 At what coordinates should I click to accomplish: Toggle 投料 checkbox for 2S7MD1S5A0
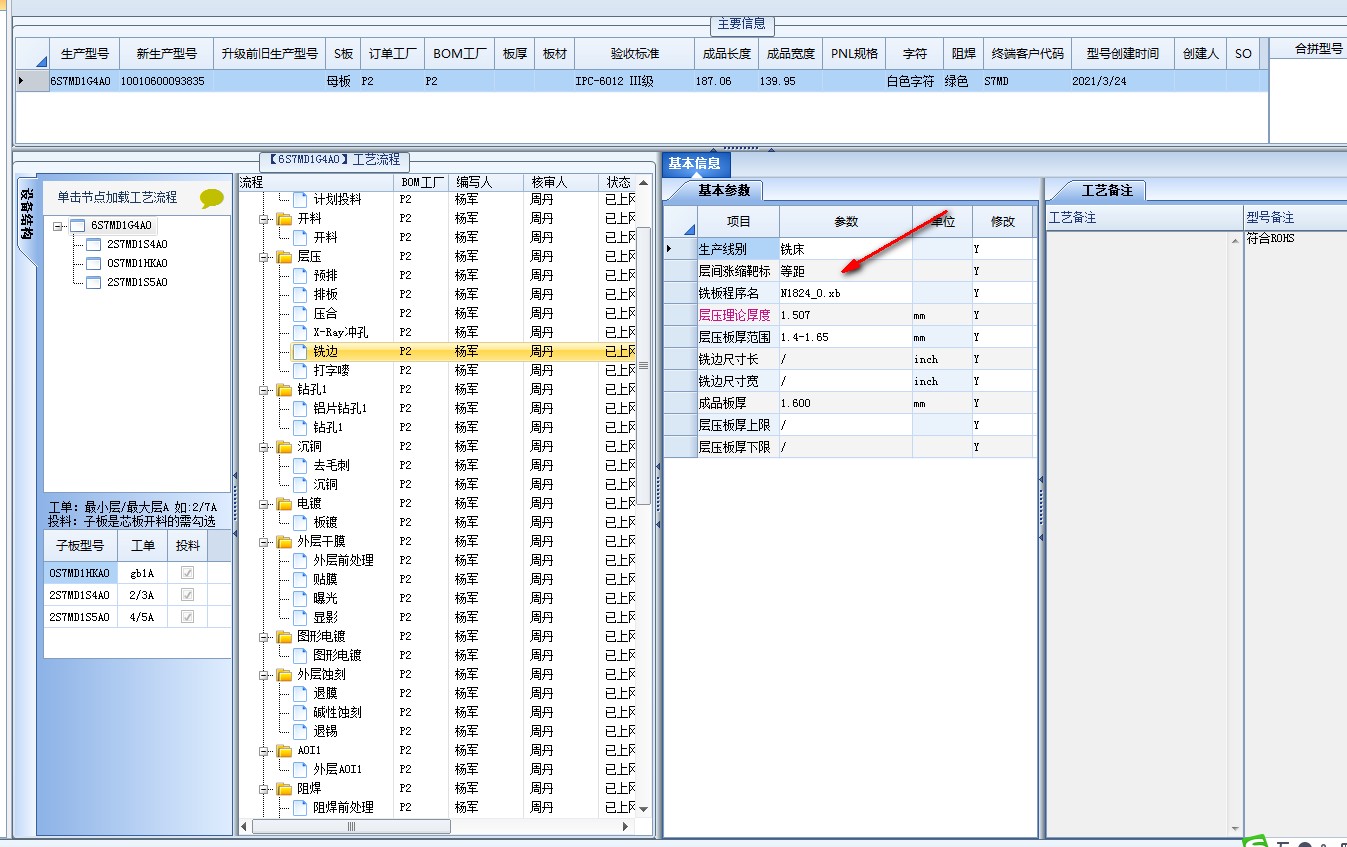(187, 617)
